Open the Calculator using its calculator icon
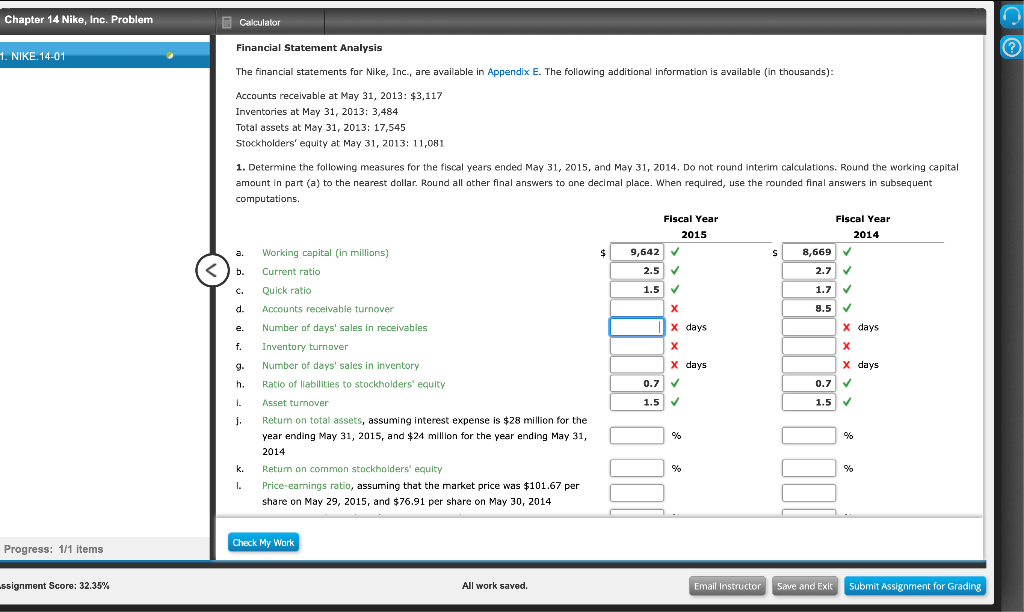Image resolution: width=1024 pixels, height=612 pixels. pos(230,21)
